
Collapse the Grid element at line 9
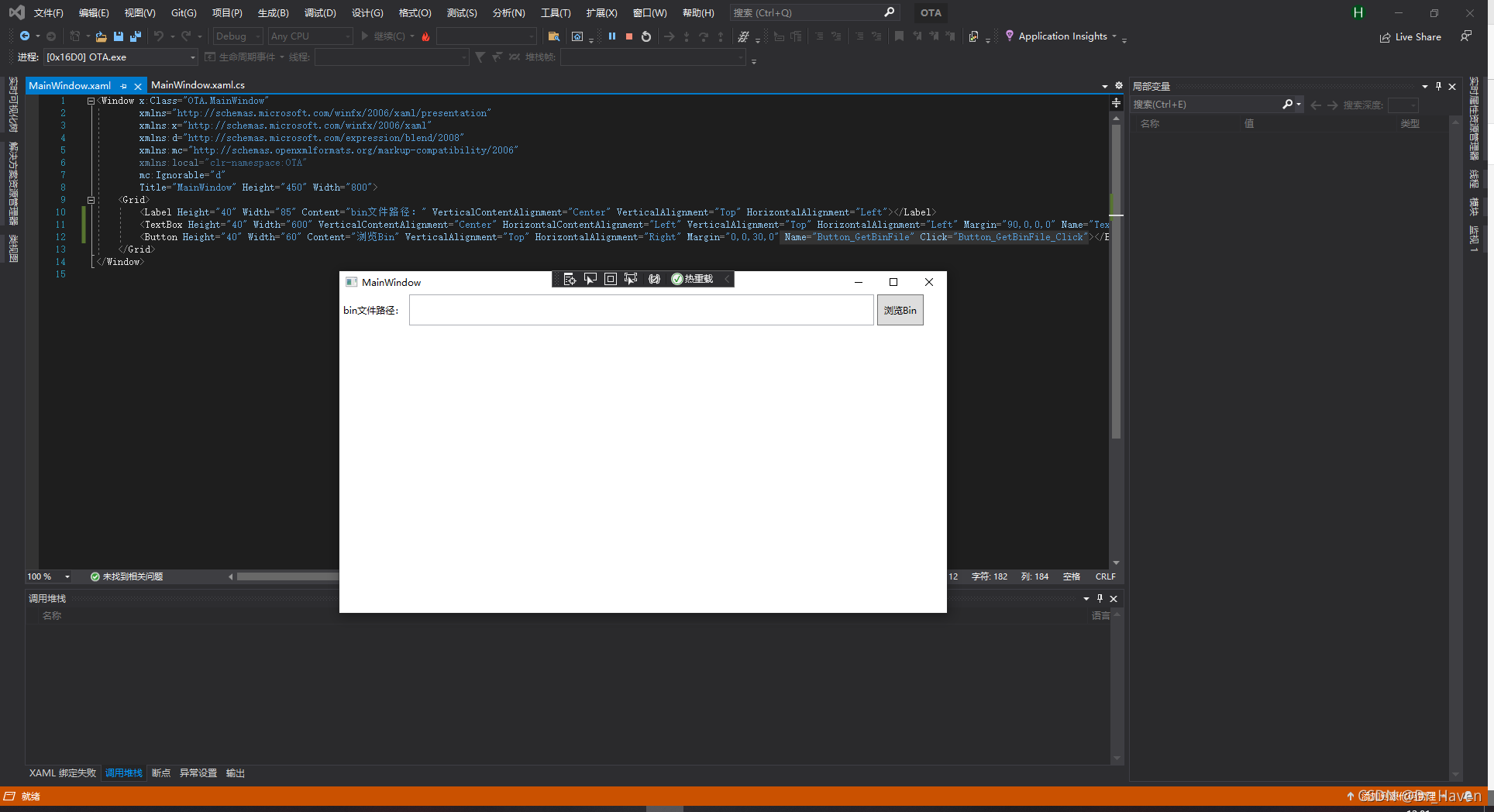(x=91, y=200)
